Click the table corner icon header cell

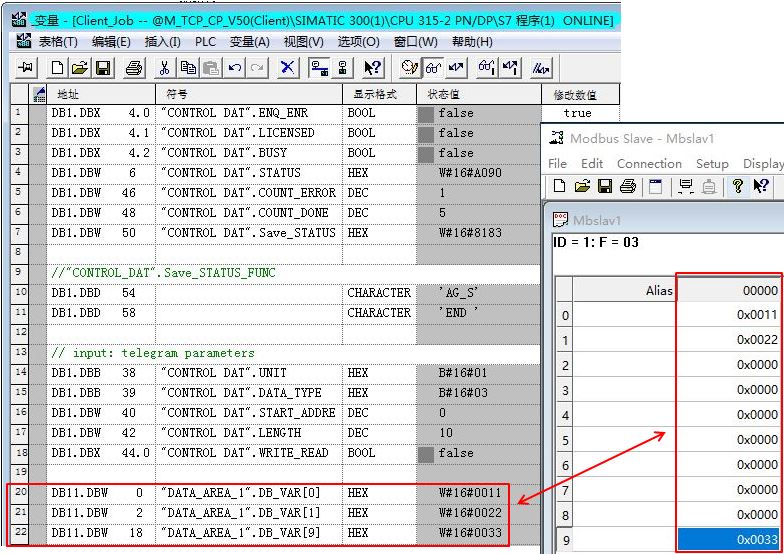pyautogui.click(x=38, y=94)
